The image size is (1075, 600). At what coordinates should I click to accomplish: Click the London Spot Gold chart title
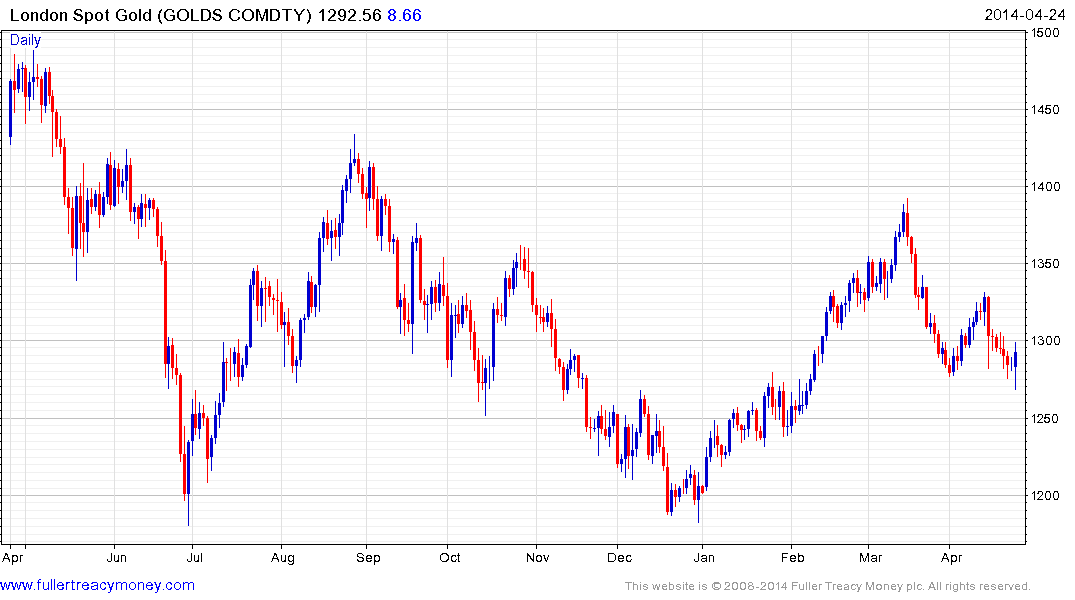pyautogui.click(x=161, y=15)
